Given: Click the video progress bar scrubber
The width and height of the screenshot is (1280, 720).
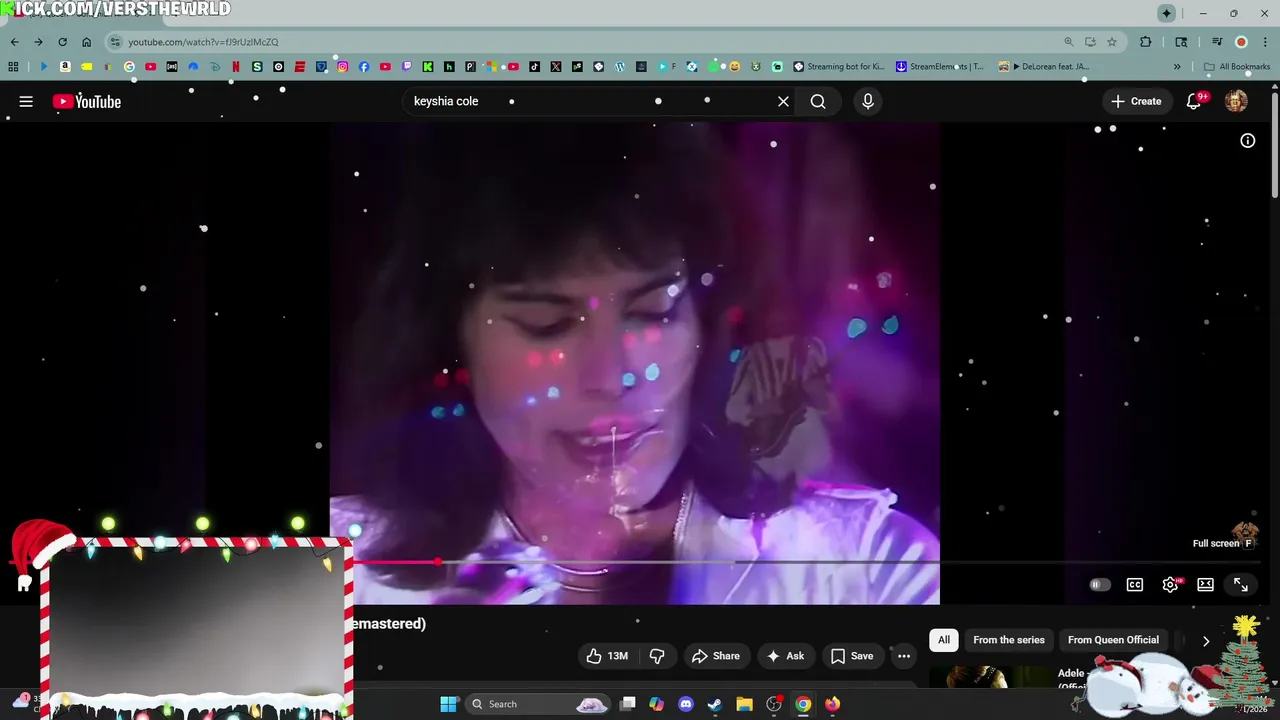Looking at the screenshot, I should 438,562.
